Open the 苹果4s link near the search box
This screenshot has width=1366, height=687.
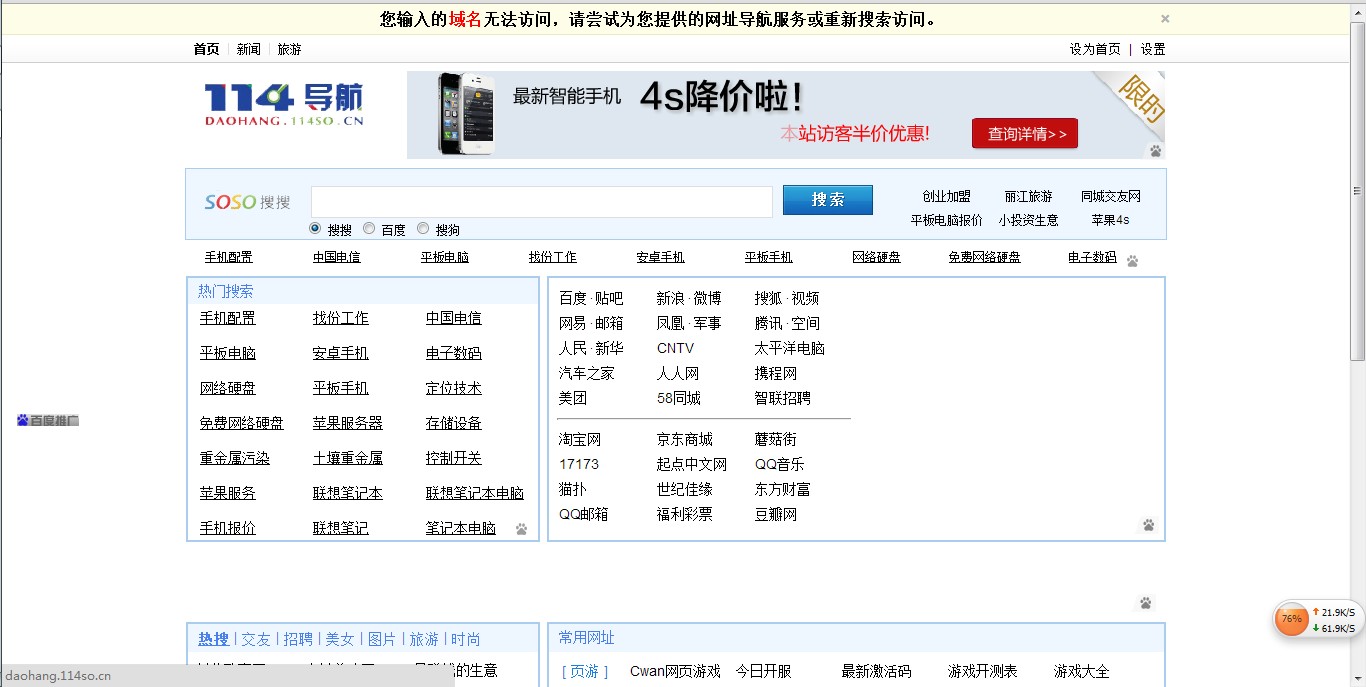[1110, 221]
